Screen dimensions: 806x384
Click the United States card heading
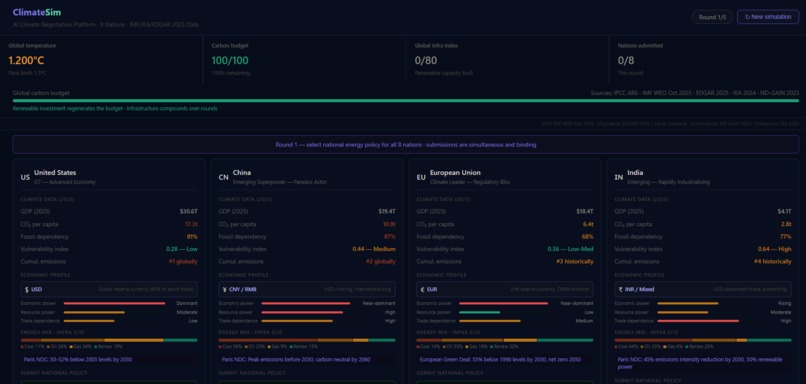[x=55, y=173]
